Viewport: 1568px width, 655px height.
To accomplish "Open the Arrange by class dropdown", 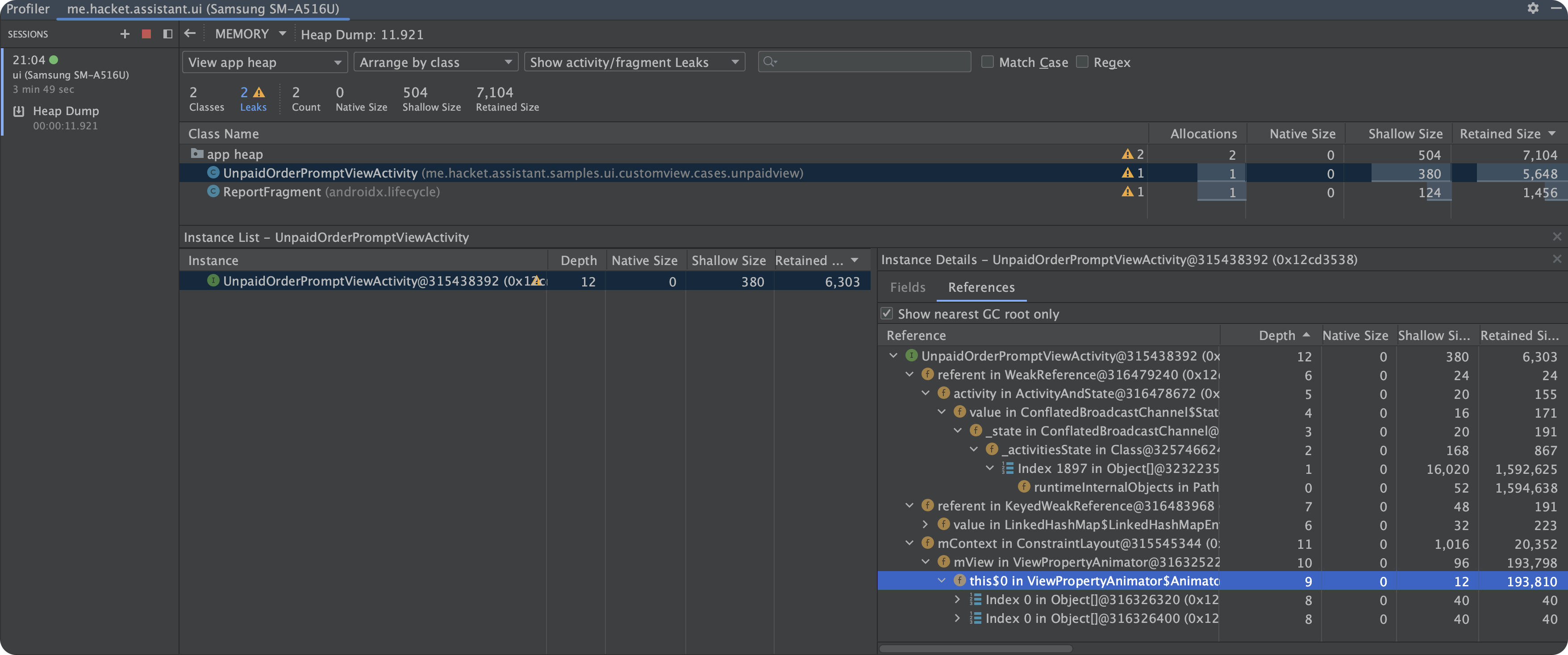I will pos(435,62).
